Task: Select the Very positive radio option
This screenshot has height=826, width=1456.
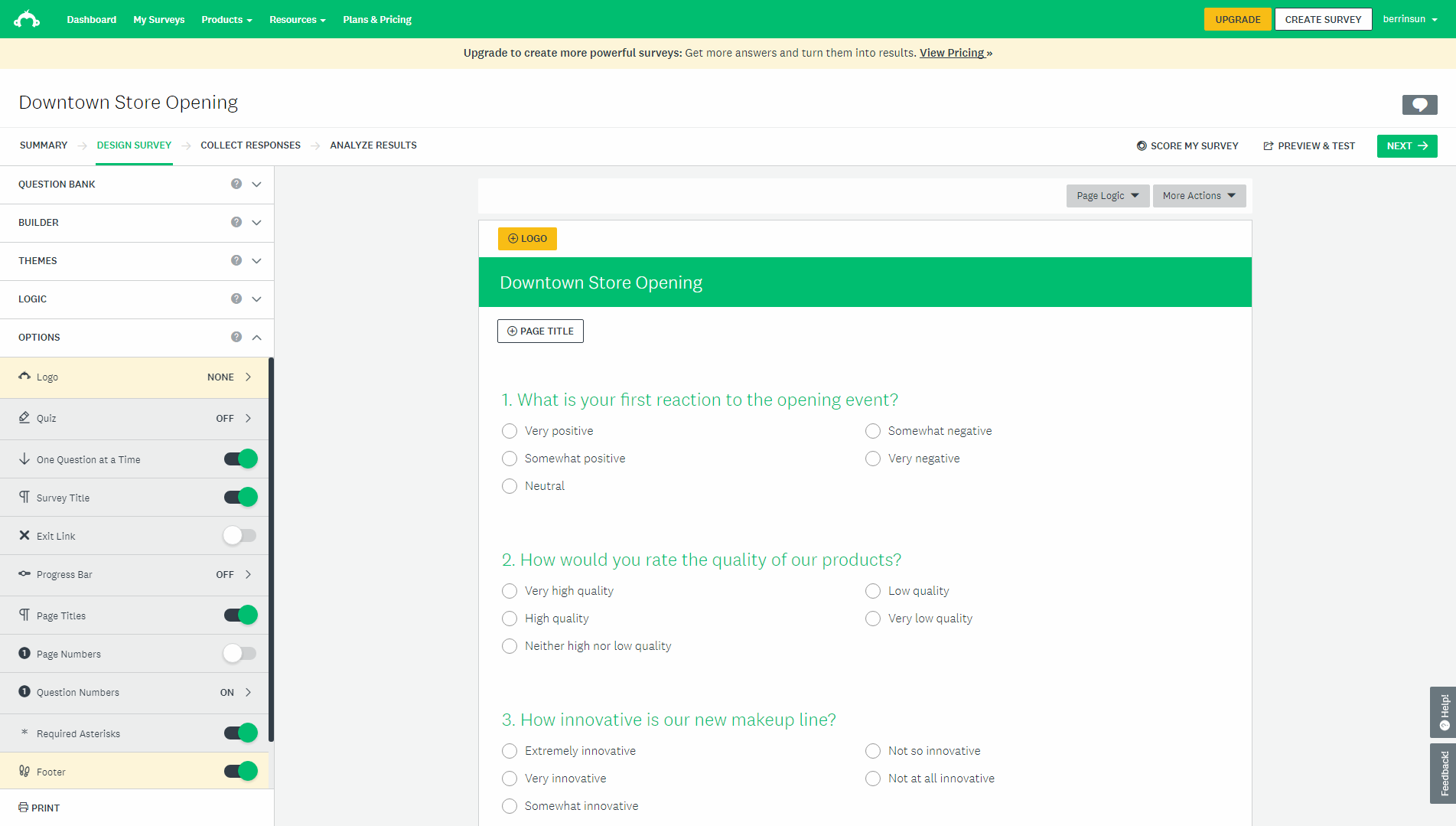Action: (x=510, y=431)
